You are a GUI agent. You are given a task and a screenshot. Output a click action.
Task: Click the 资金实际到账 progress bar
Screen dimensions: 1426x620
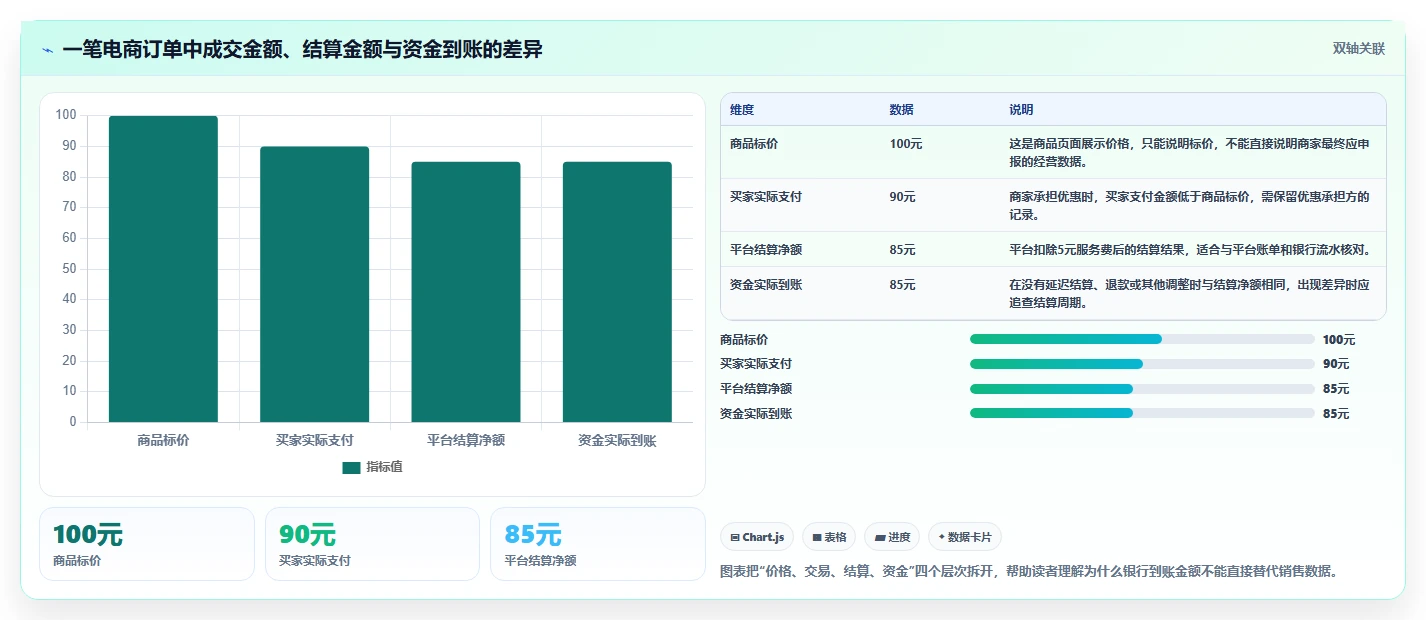(1142, 413)
